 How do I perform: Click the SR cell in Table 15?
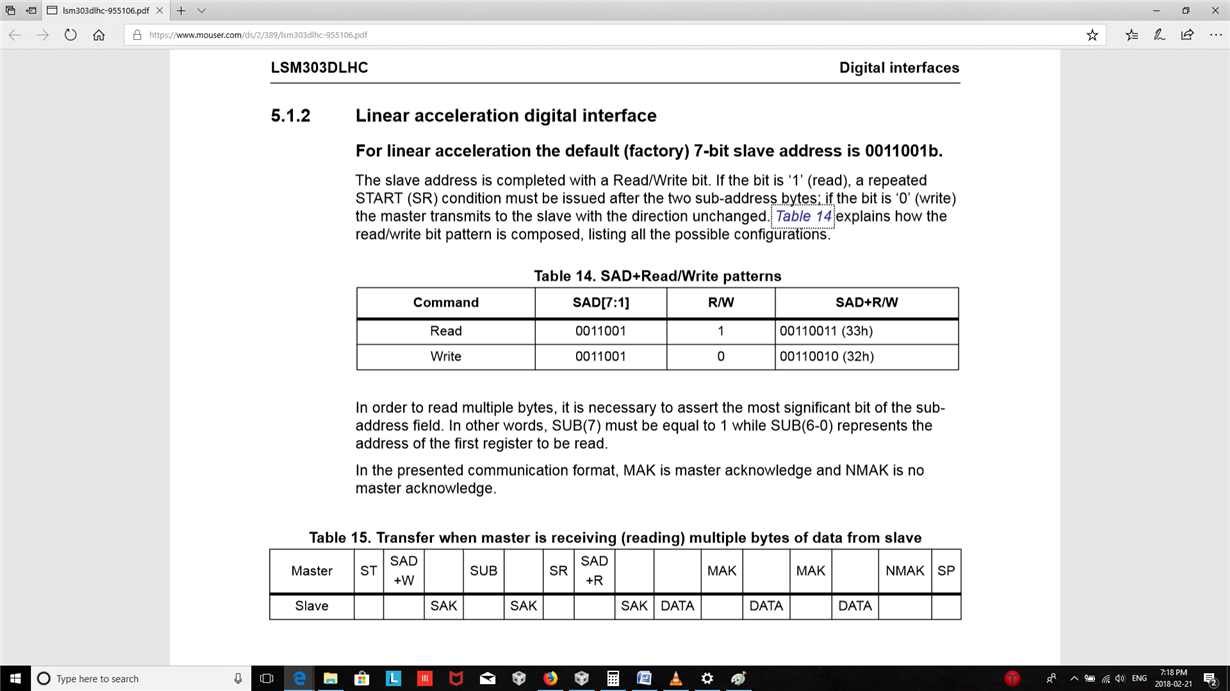(x=558, y=571)
